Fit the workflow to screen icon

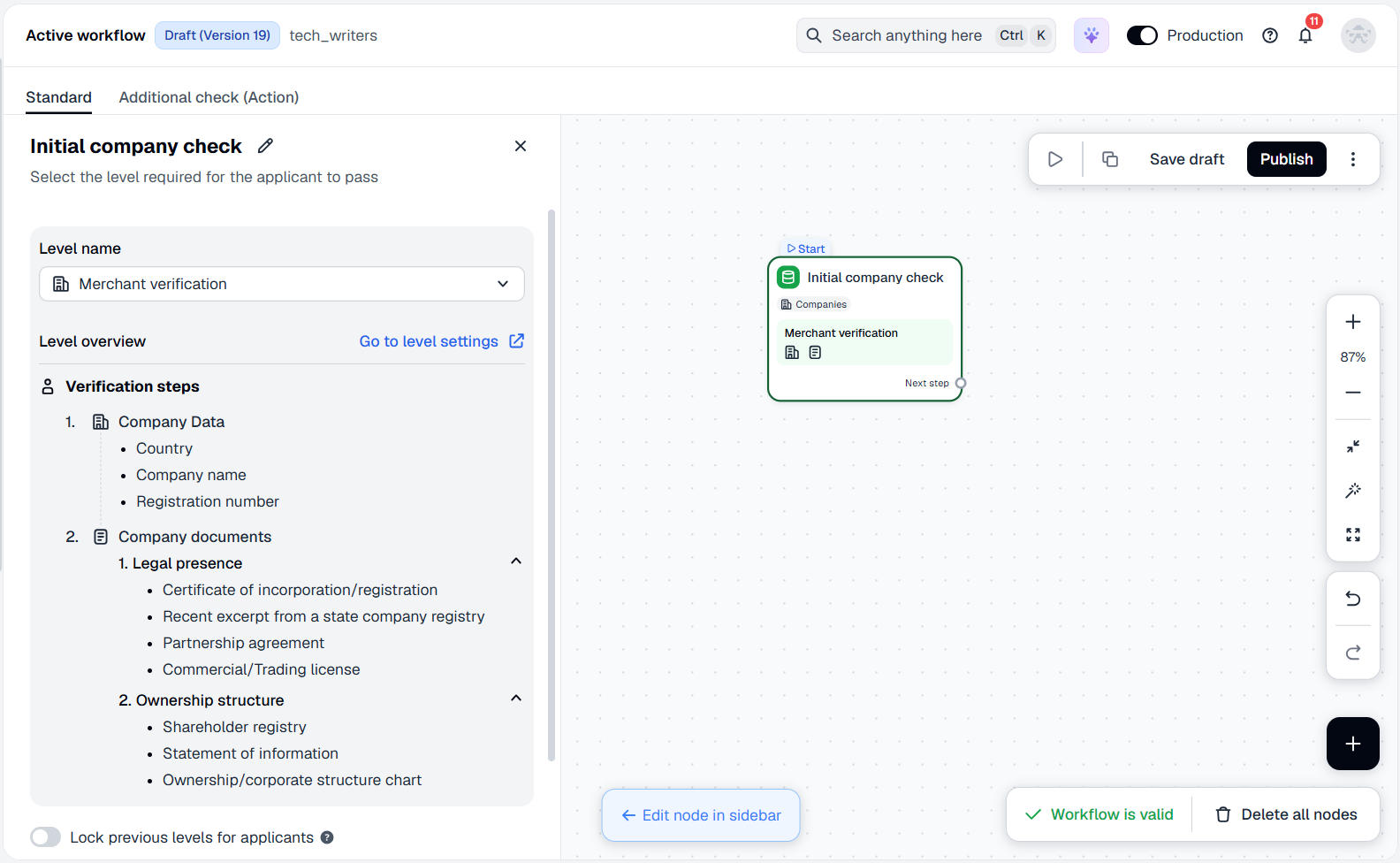[x=1352, y=535]
